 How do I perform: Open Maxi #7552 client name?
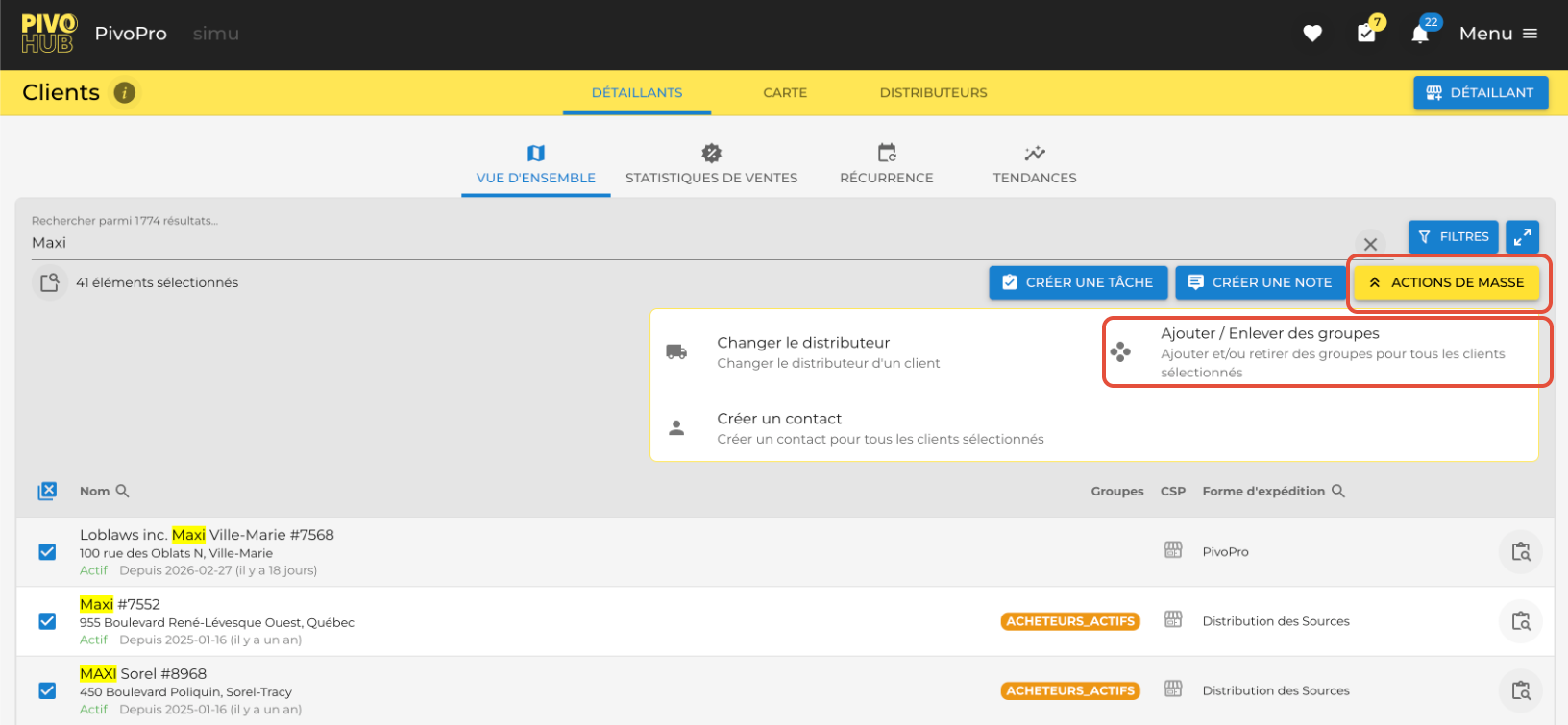click(120, 604)
